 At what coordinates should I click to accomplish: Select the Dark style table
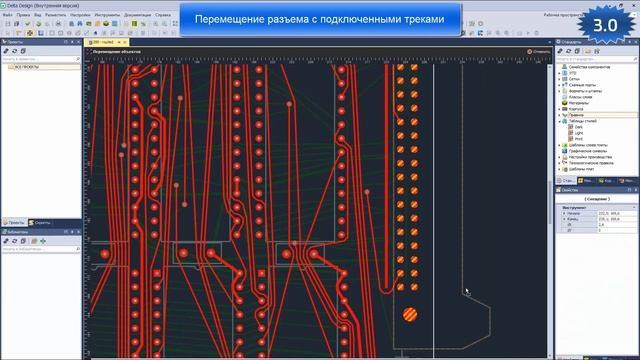(579, 127)
